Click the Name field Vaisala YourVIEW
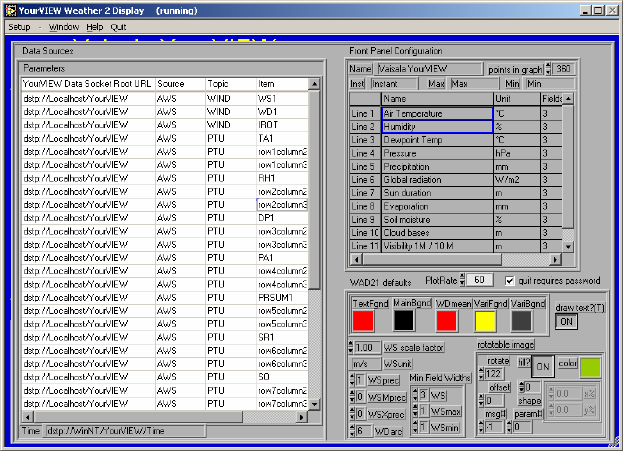This screenshot has height=451, width=623. 430,69
